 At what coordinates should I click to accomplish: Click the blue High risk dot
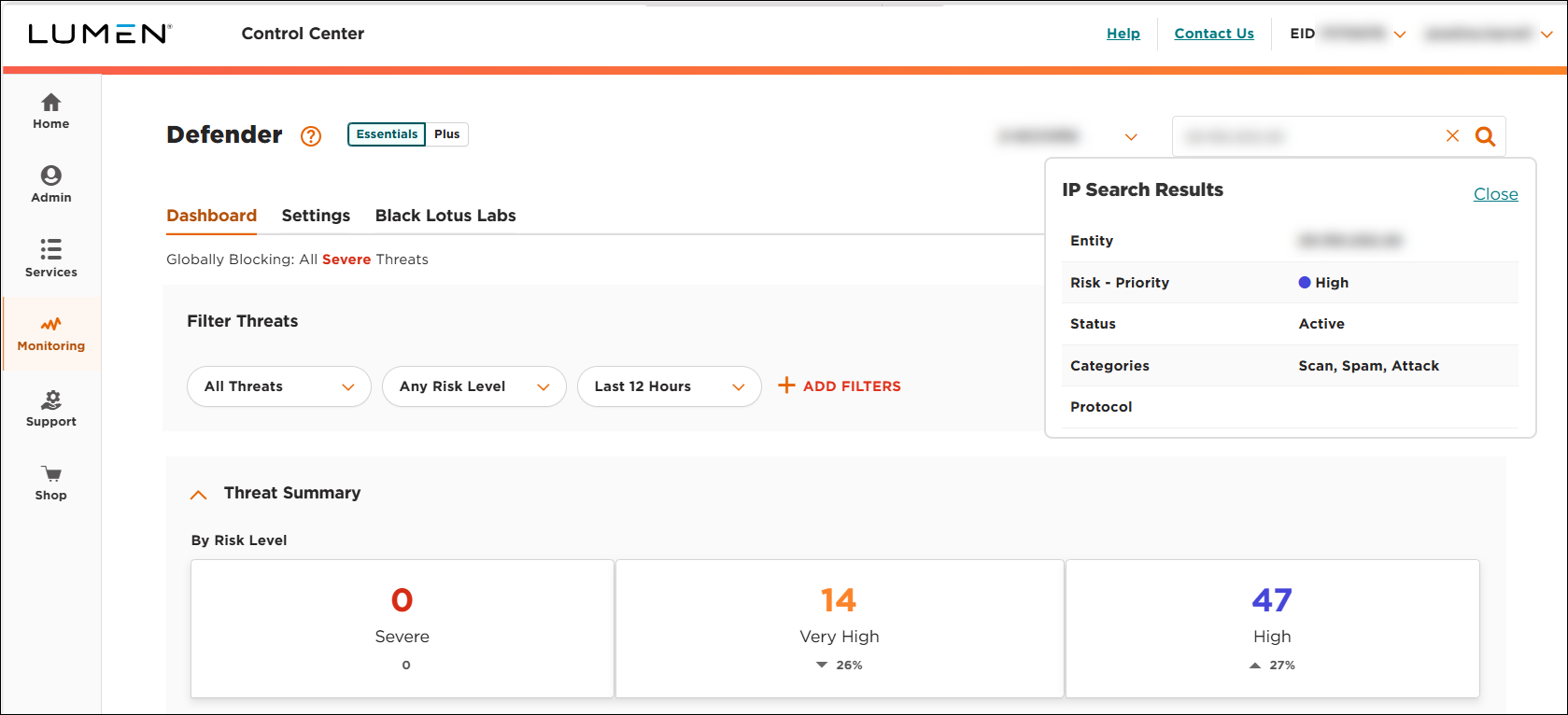pos(1305,282)
